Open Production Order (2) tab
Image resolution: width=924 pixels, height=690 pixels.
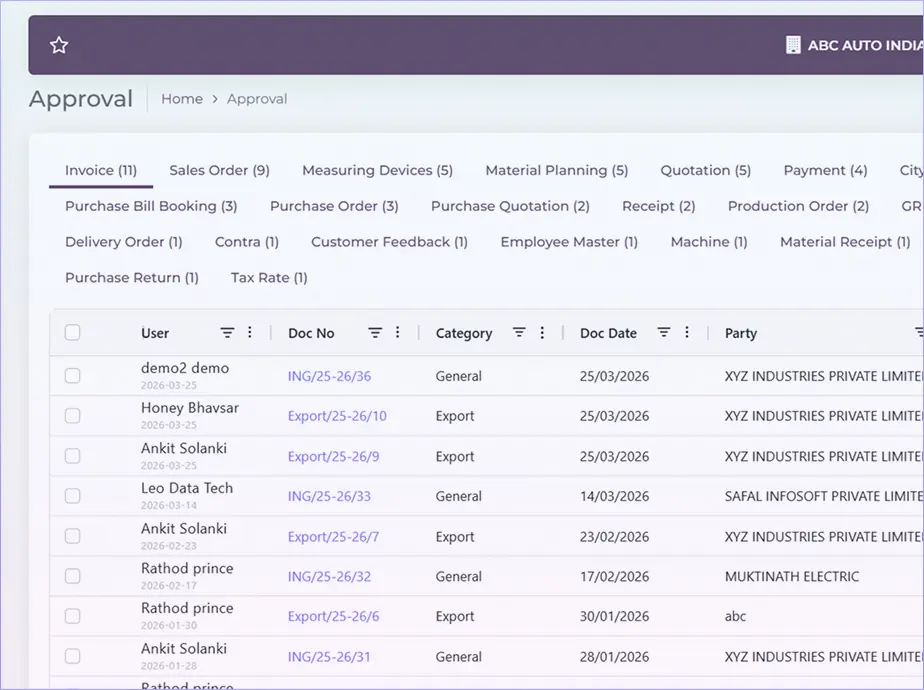pyautogui.click(x=798, y=206)
